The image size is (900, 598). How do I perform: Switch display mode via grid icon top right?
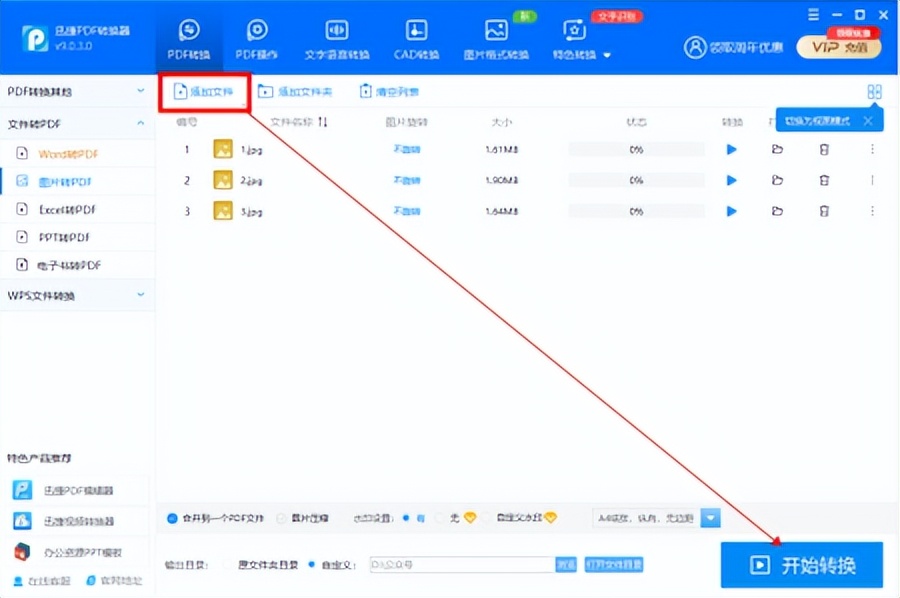875,90
